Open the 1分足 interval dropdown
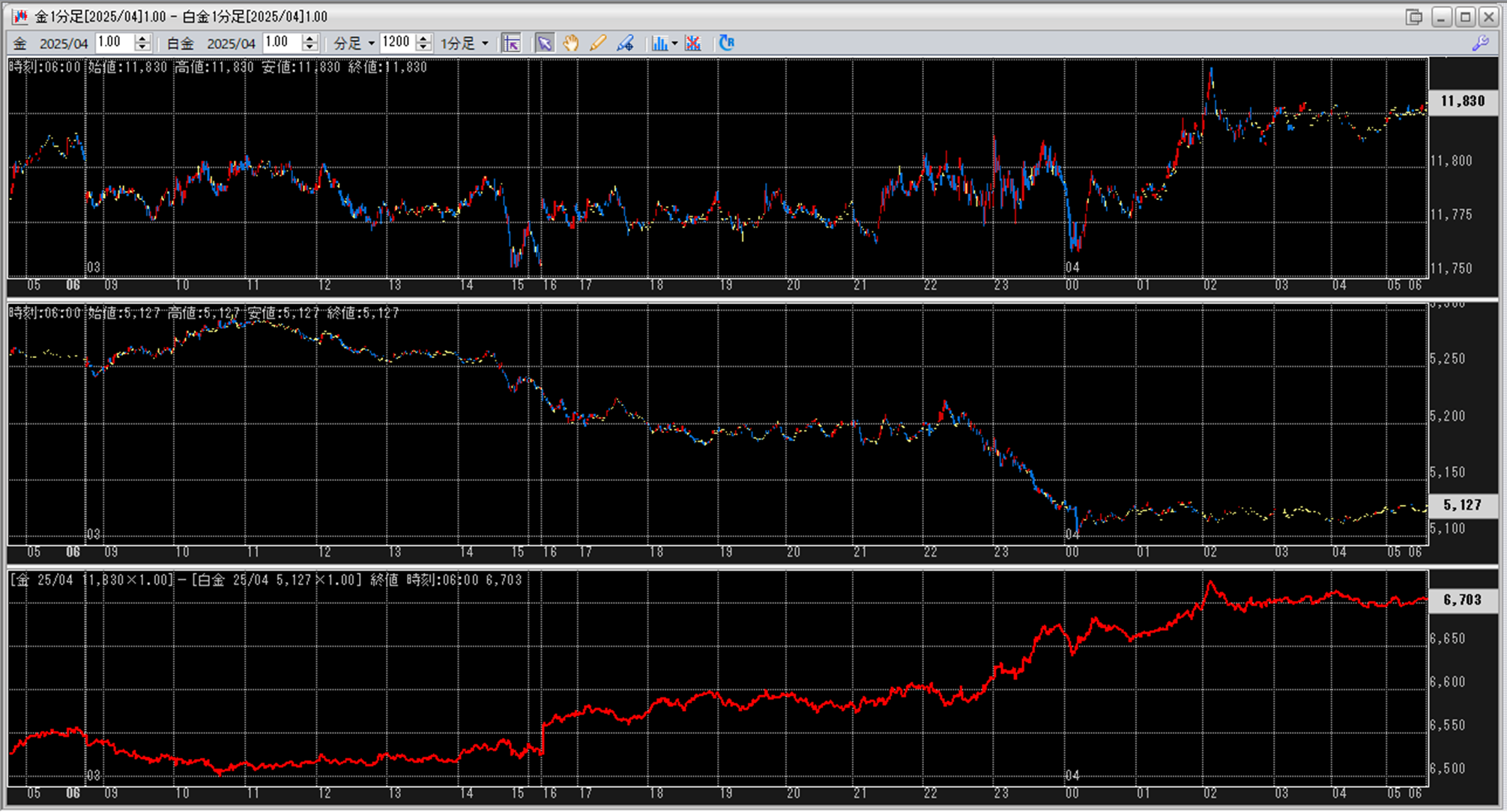This screenshot has height=812, width=1507. coord(485,43)
